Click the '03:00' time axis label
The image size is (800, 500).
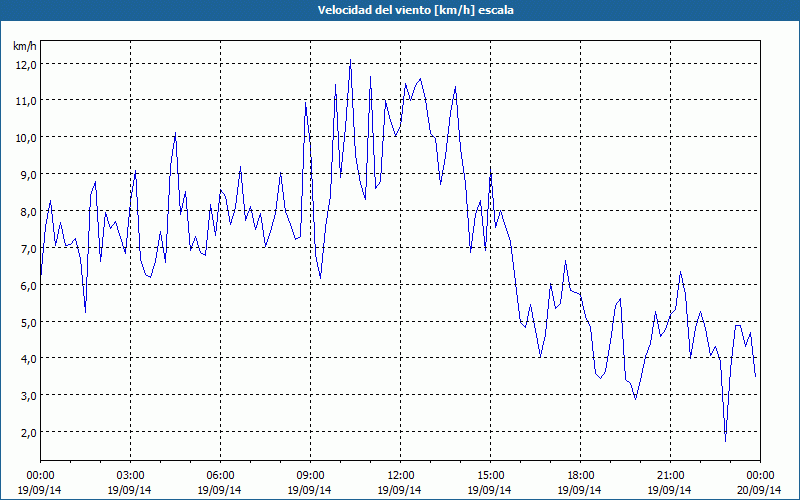130,476
